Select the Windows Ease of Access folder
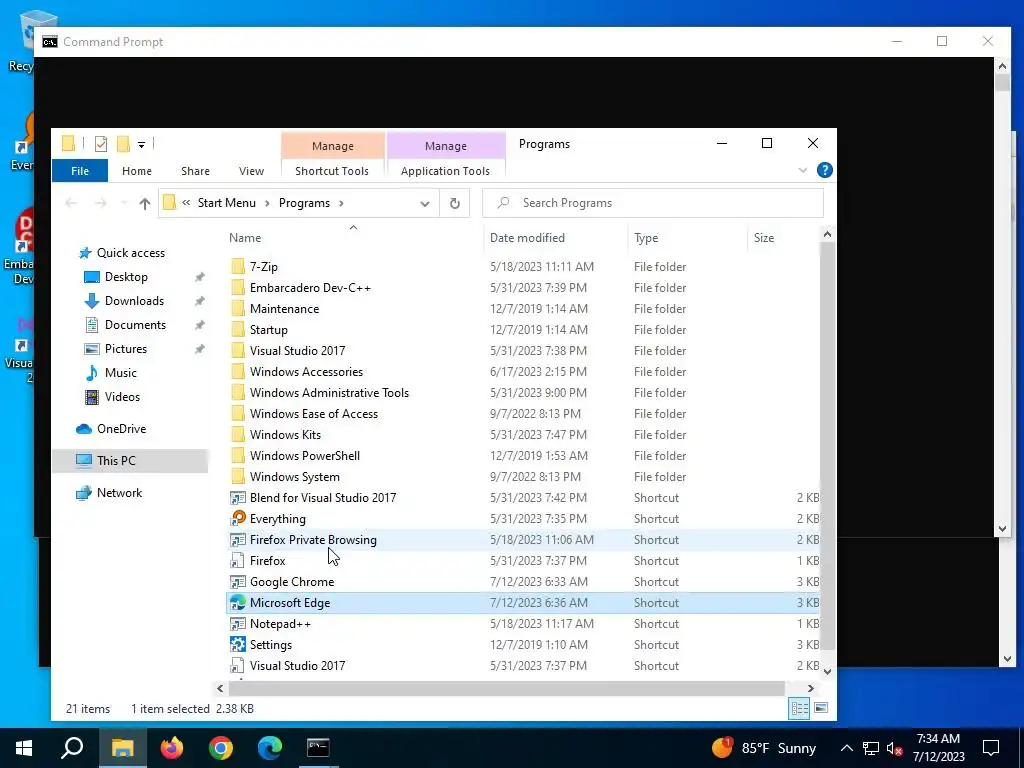 click(313, 413)
